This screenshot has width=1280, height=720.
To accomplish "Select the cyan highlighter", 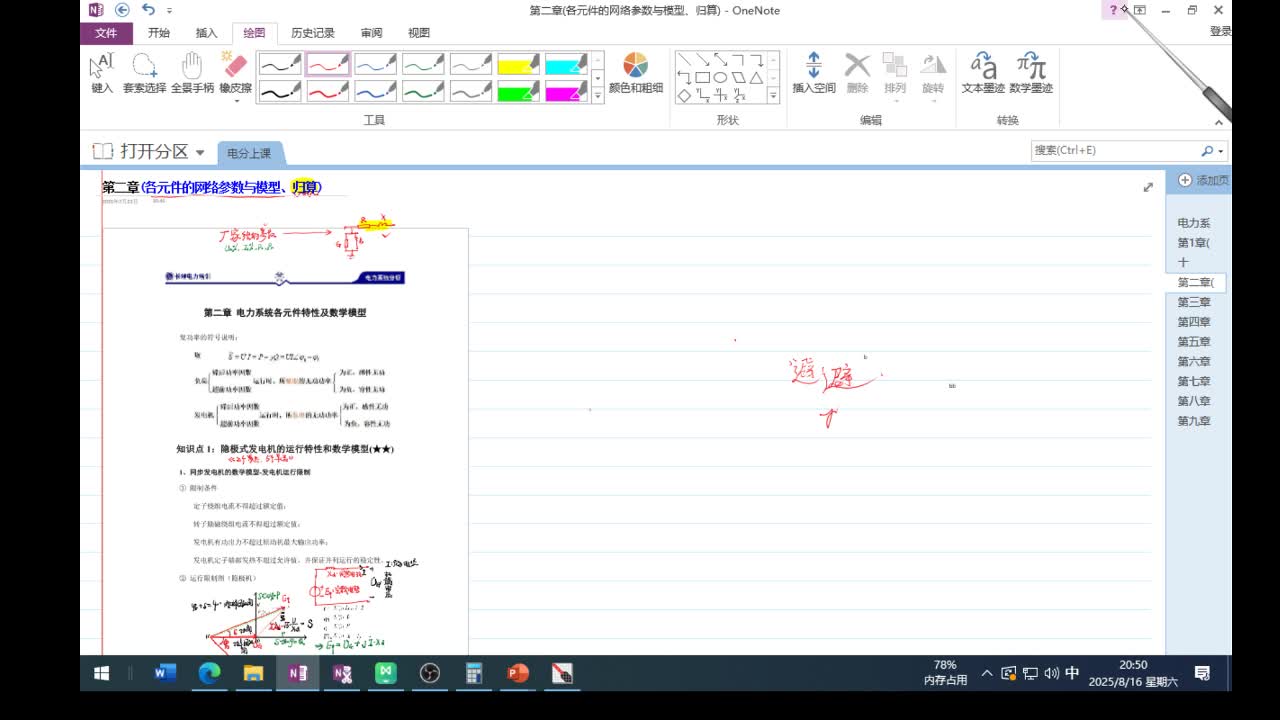I will [568, 64].
